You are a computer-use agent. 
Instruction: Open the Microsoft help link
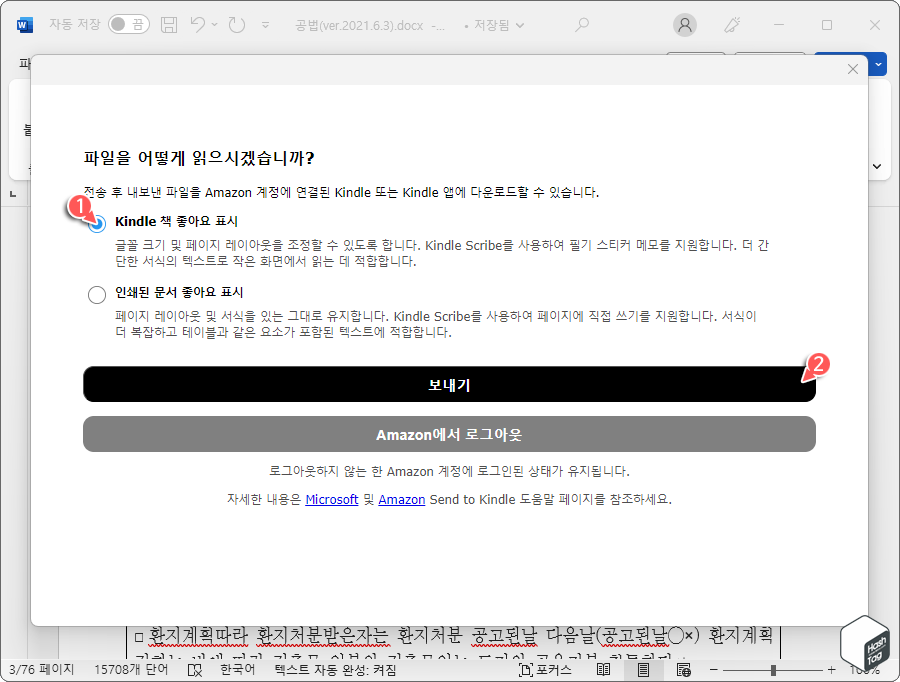(332, 499)
